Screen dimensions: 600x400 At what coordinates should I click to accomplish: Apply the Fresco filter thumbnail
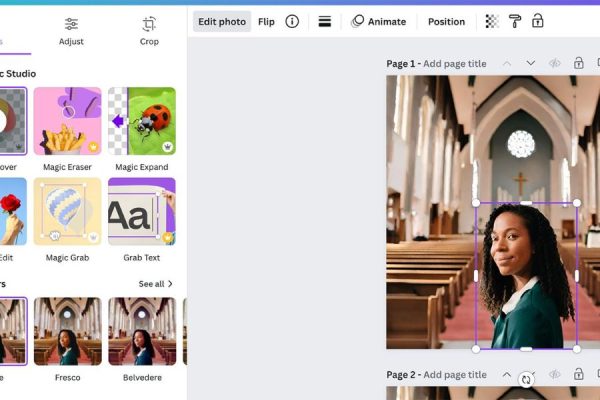pos(67,331)
